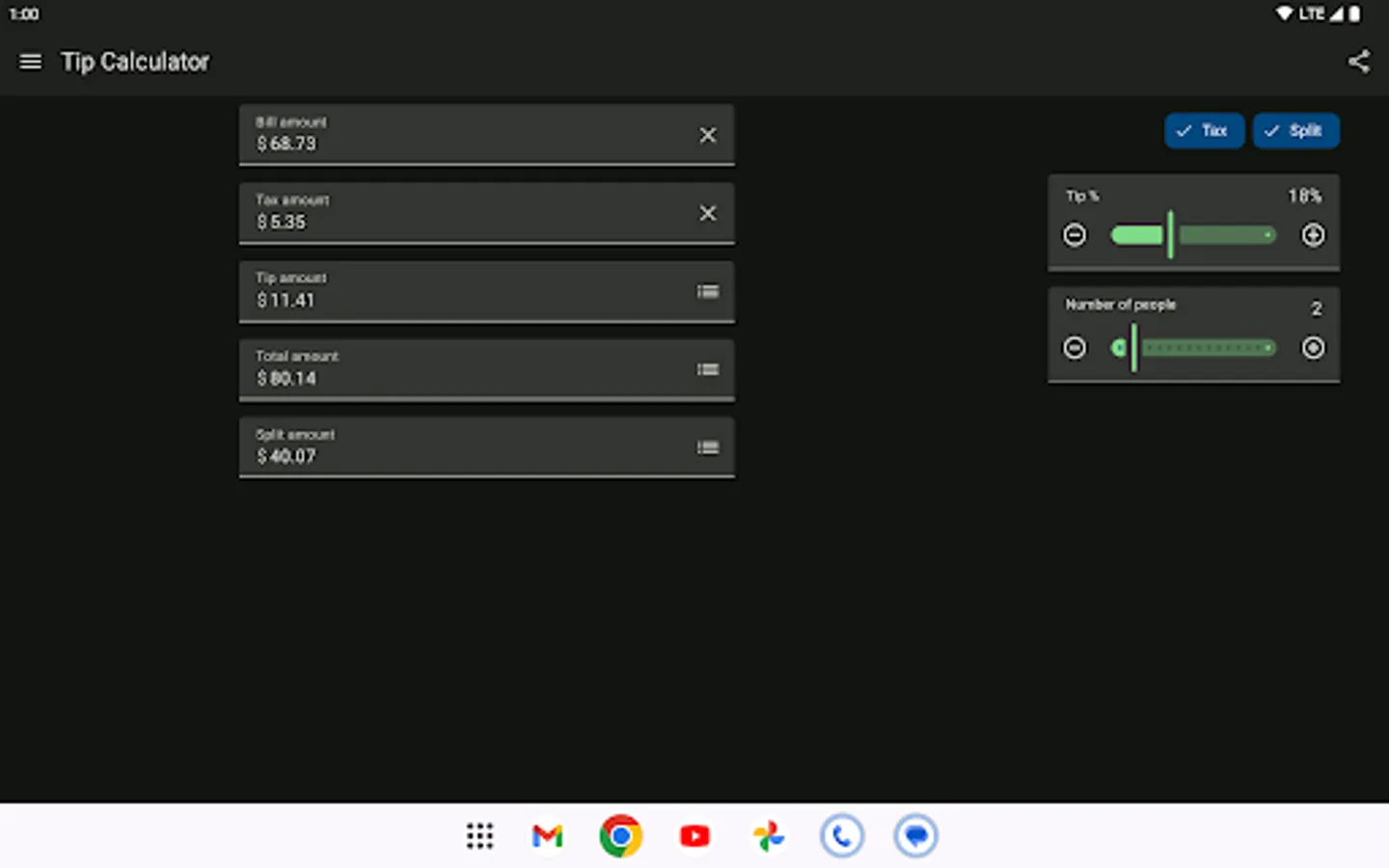Launch Gmail from the taskbar

[546, 835]
